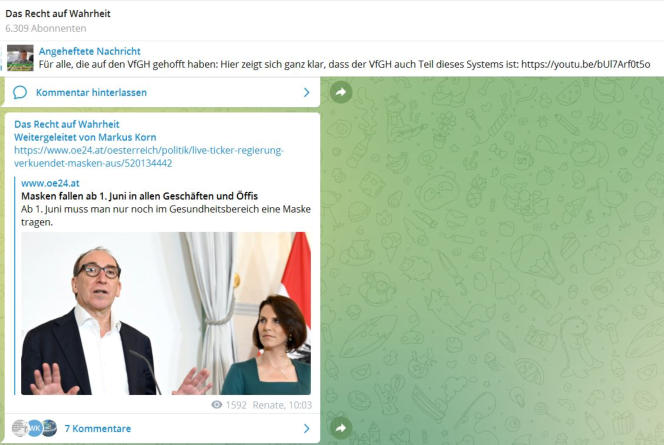The height and width of the screenshot is (445, 664).
Task: Click Weitergeleitet von Markus Korn
Action: coord(85,137)
